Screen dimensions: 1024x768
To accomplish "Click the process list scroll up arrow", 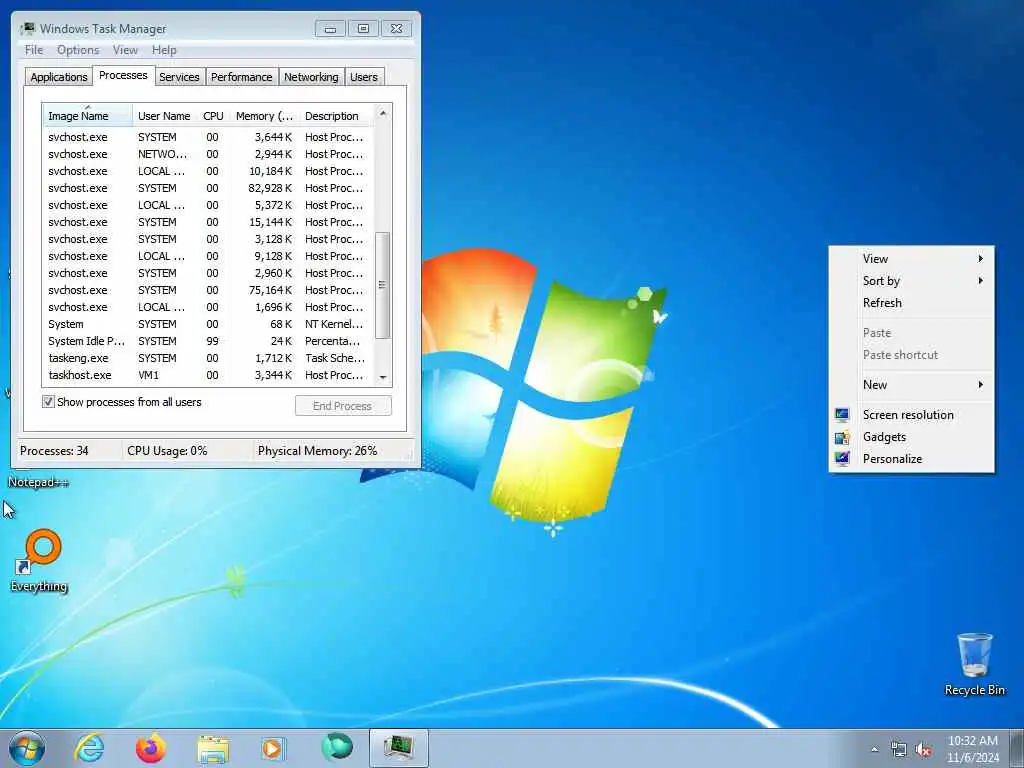I will coord(383,113).
